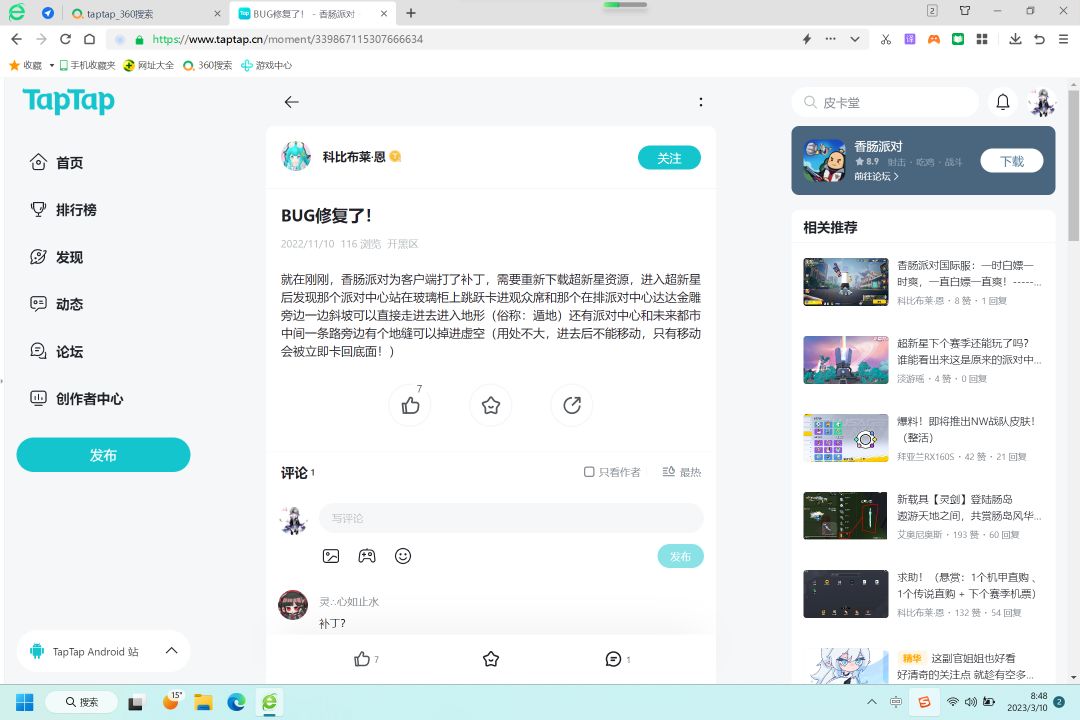Image resolution: width=1080 pixels, height=720 pixels.
Task: Open 科比布莱·恩 author avatar
Action: [296, 156]
